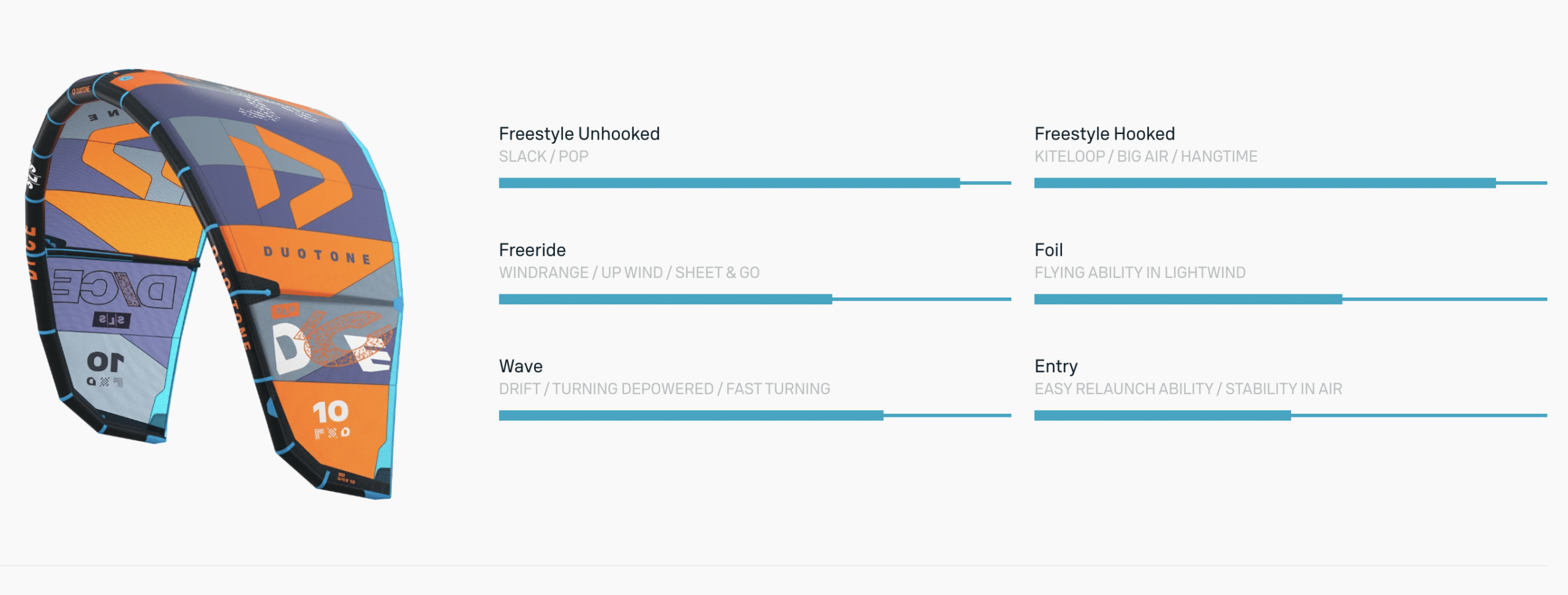Click the white number 10 on the kite's orange panel
The height and width of the screenshot is (595, 1568).
click(x=330, y=412)
